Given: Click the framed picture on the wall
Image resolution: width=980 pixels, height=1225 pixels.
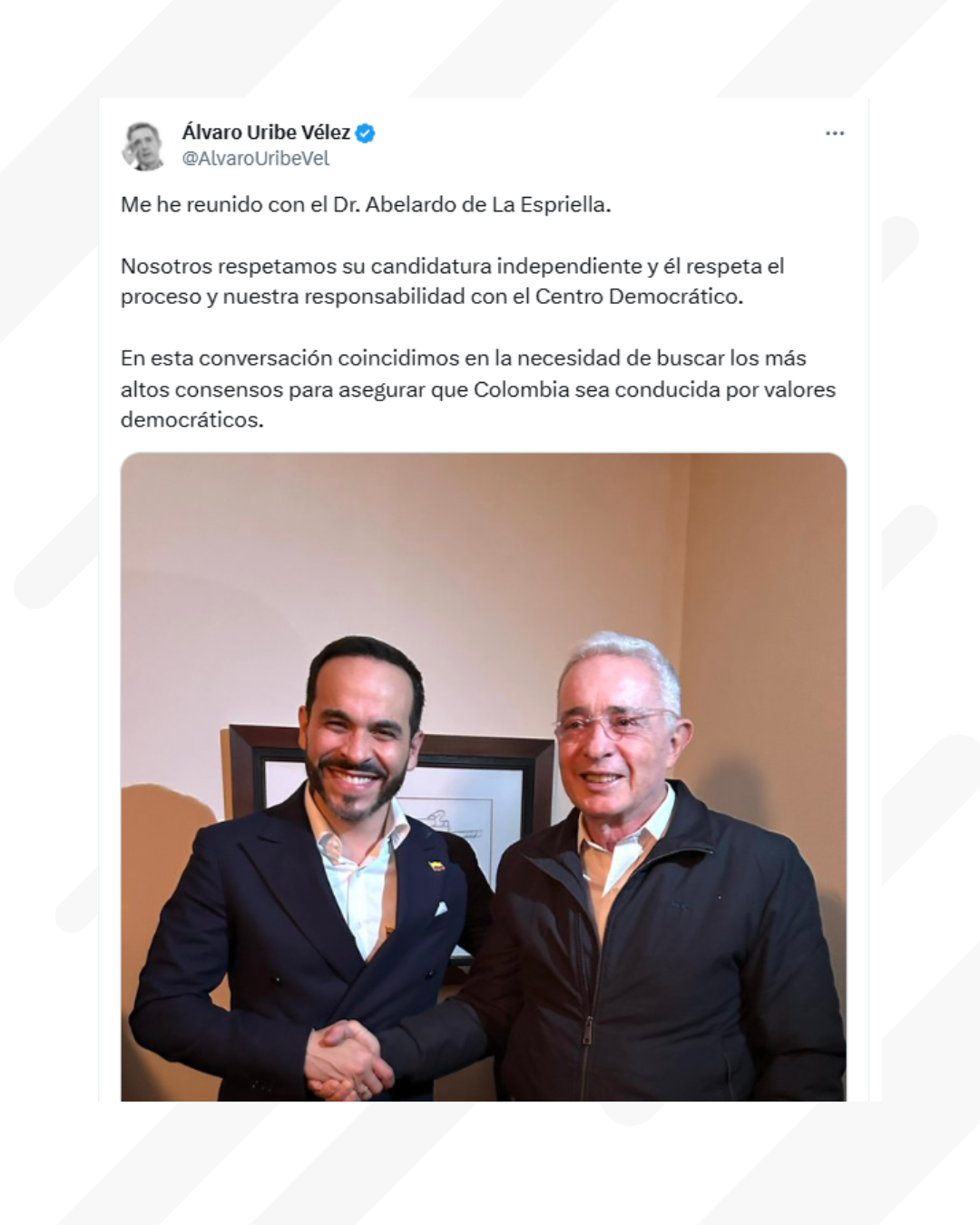Looking at the screenshot, I should [x=390, y=799].
